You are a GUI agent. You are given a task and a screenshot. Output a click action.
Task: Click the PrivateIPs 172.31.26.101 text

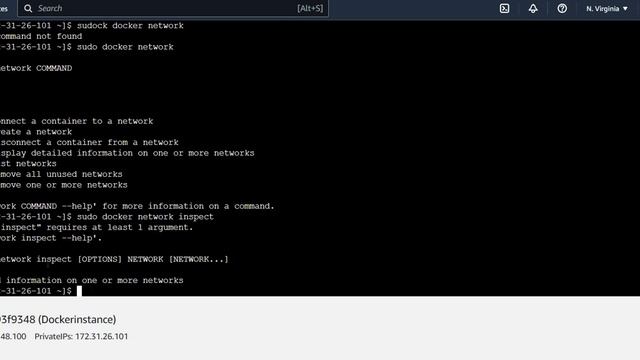click(x=81, y=336)
